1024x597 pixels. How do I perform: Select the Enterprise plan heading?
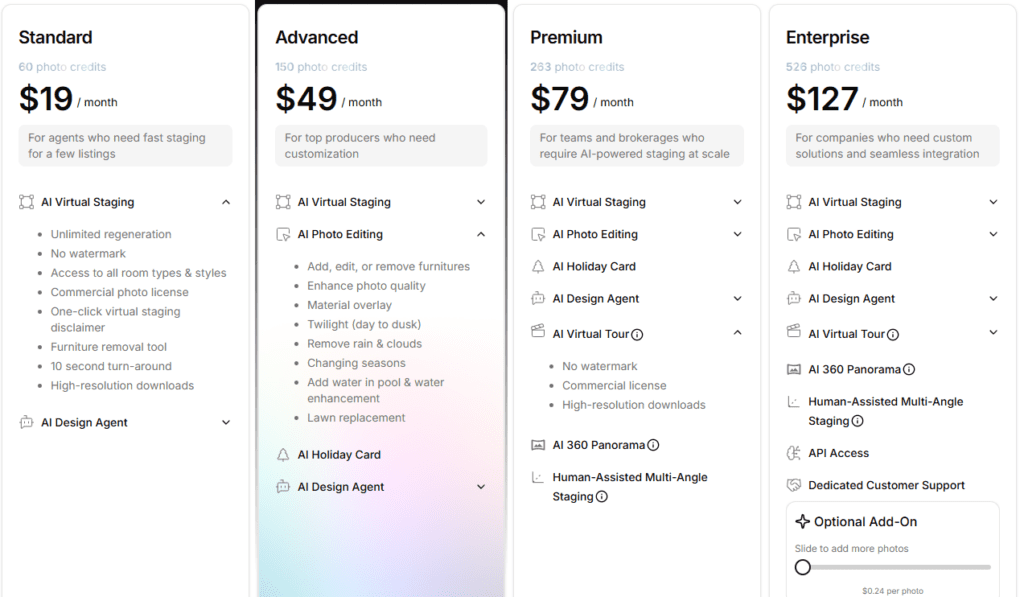(x=828, y=37)
